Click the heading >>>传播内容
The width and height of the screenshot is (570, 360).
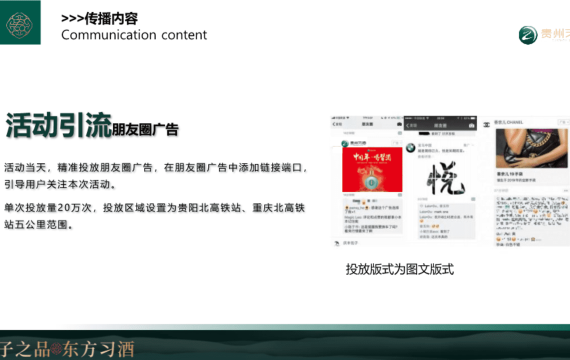pos(99,19)
